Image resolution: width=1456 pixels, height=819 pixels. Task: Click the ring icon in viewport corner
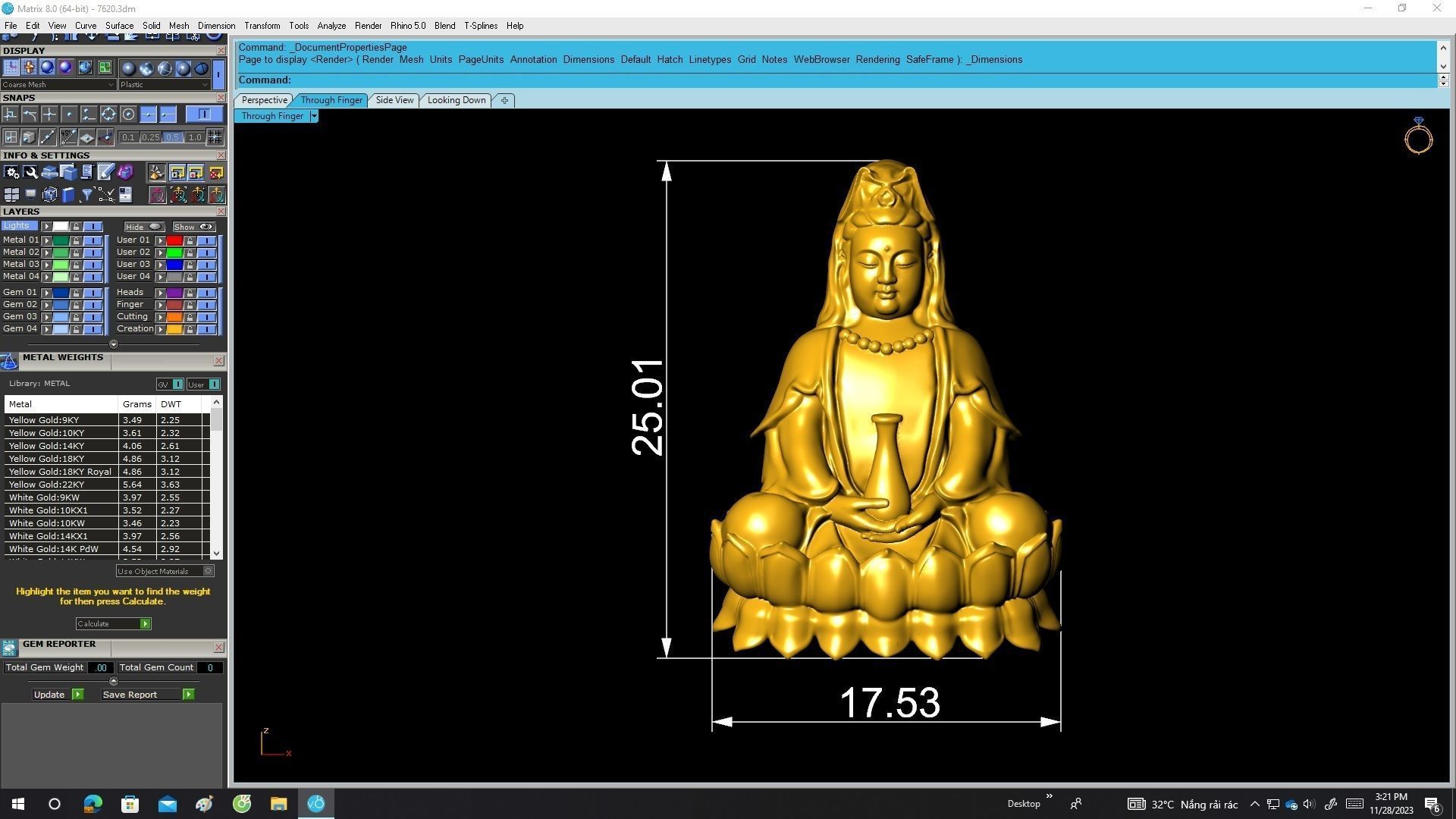click(1418, 136)
